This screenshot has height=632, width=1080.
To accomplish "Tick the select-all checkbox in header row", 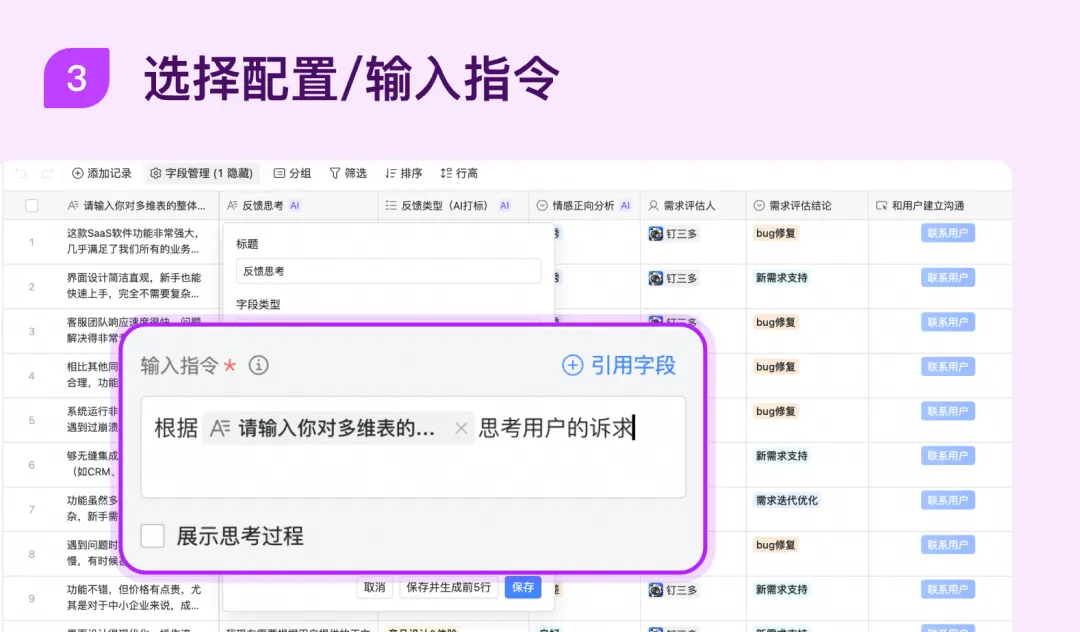I will pos(32,206).
